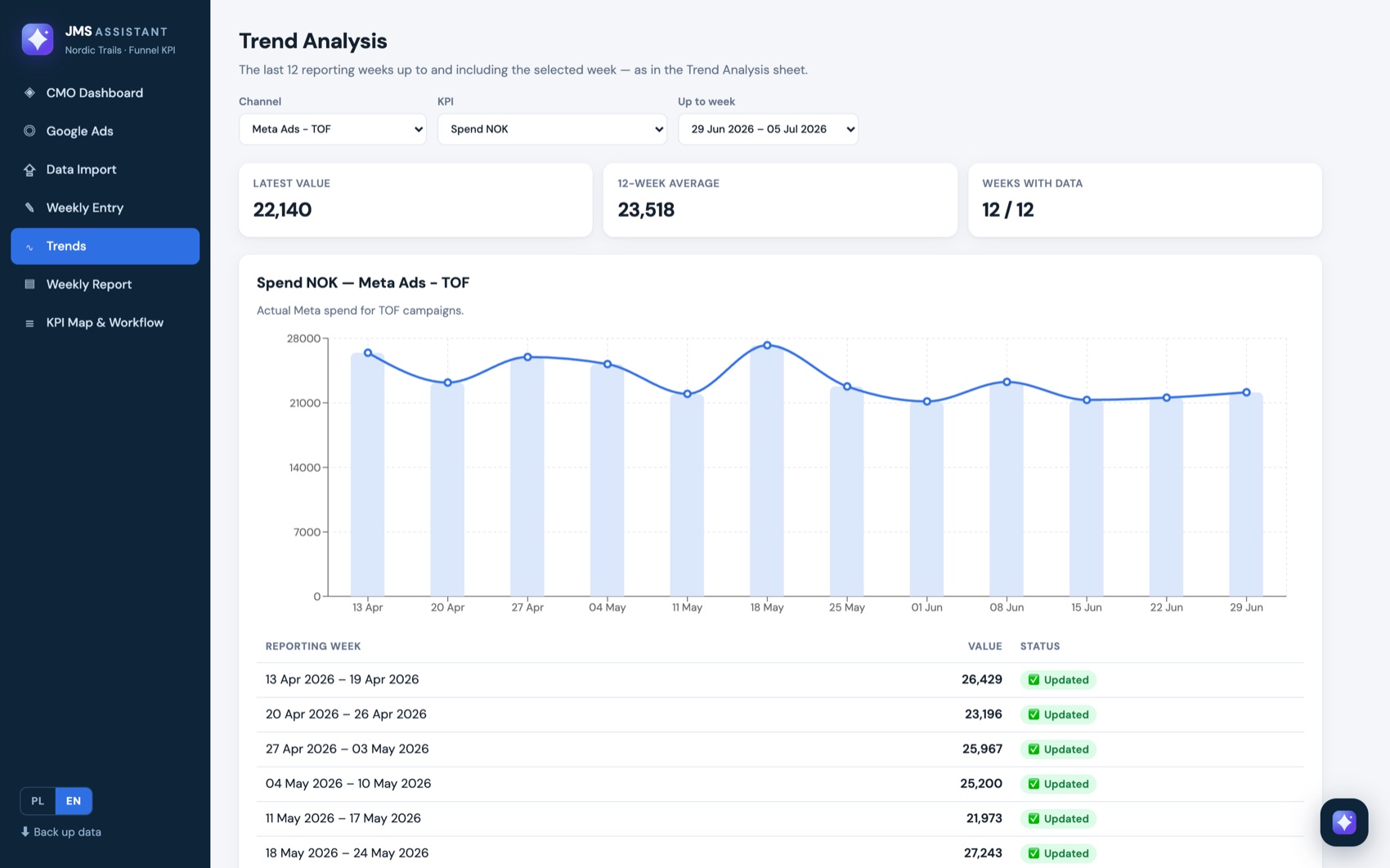Click Updated status badge for 27 Apr 2026 row
This screenshot has width=1390, height=868.
(x=1058, y=749)
